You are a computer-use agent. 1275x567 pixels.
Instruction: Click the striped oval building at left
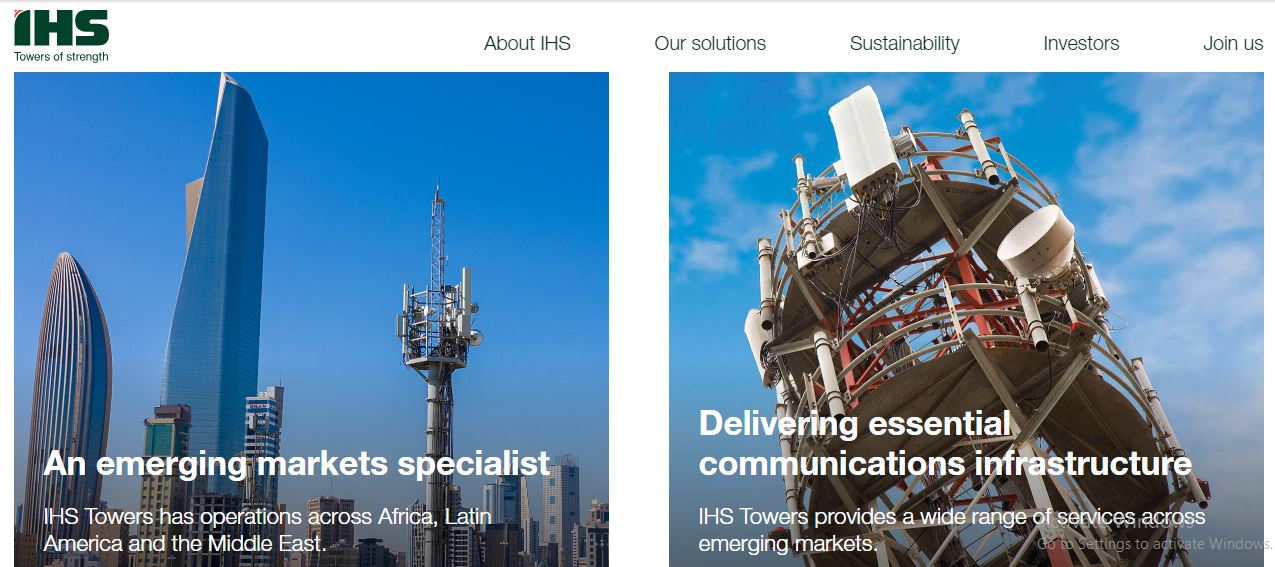(68, 380)
